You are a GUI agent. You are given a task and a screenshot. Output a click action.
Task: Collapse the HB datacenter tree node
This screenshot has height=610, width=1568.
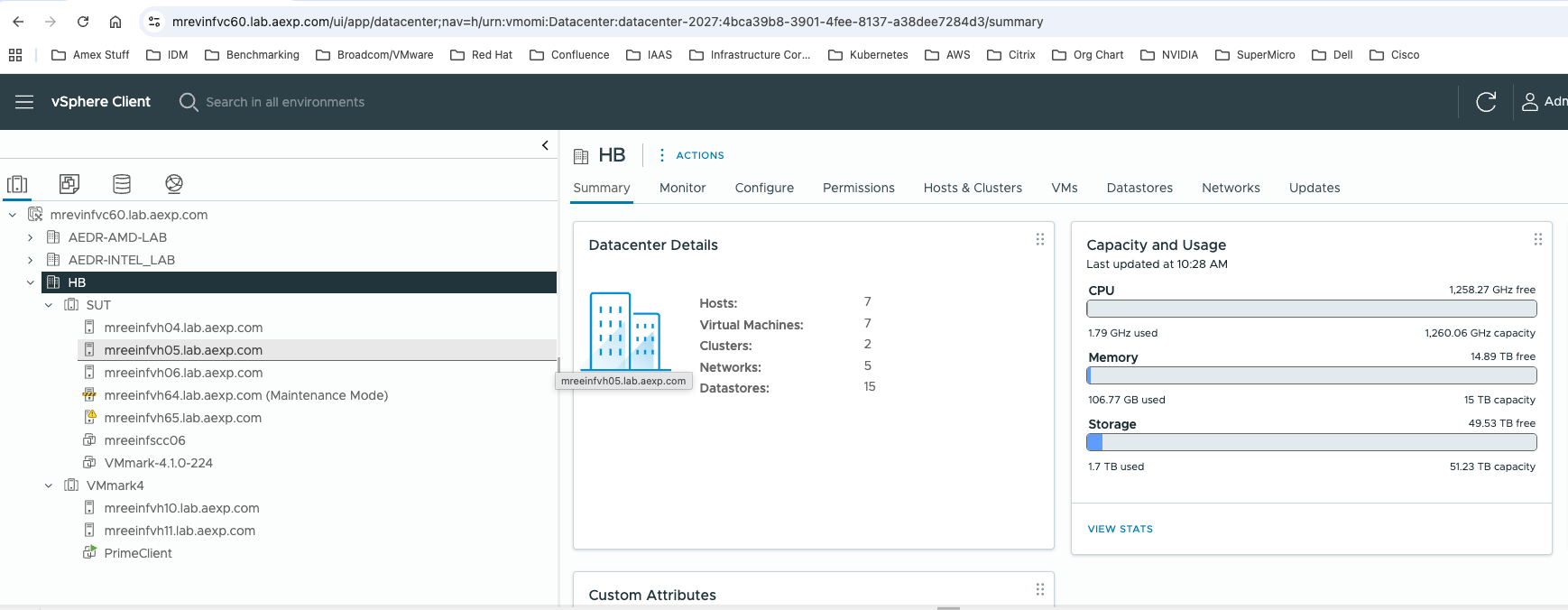31,282
